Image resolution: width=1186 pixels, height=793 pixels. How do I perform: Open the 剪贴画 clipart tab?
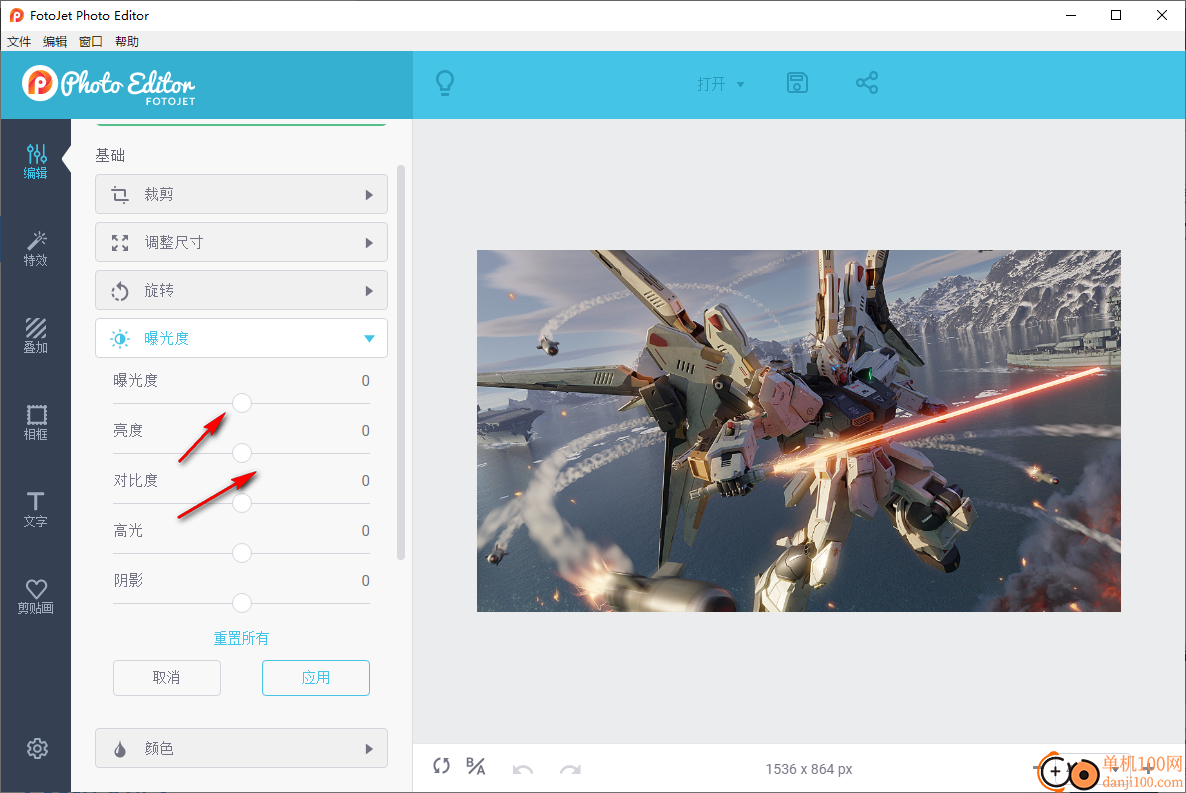point(36,596)
